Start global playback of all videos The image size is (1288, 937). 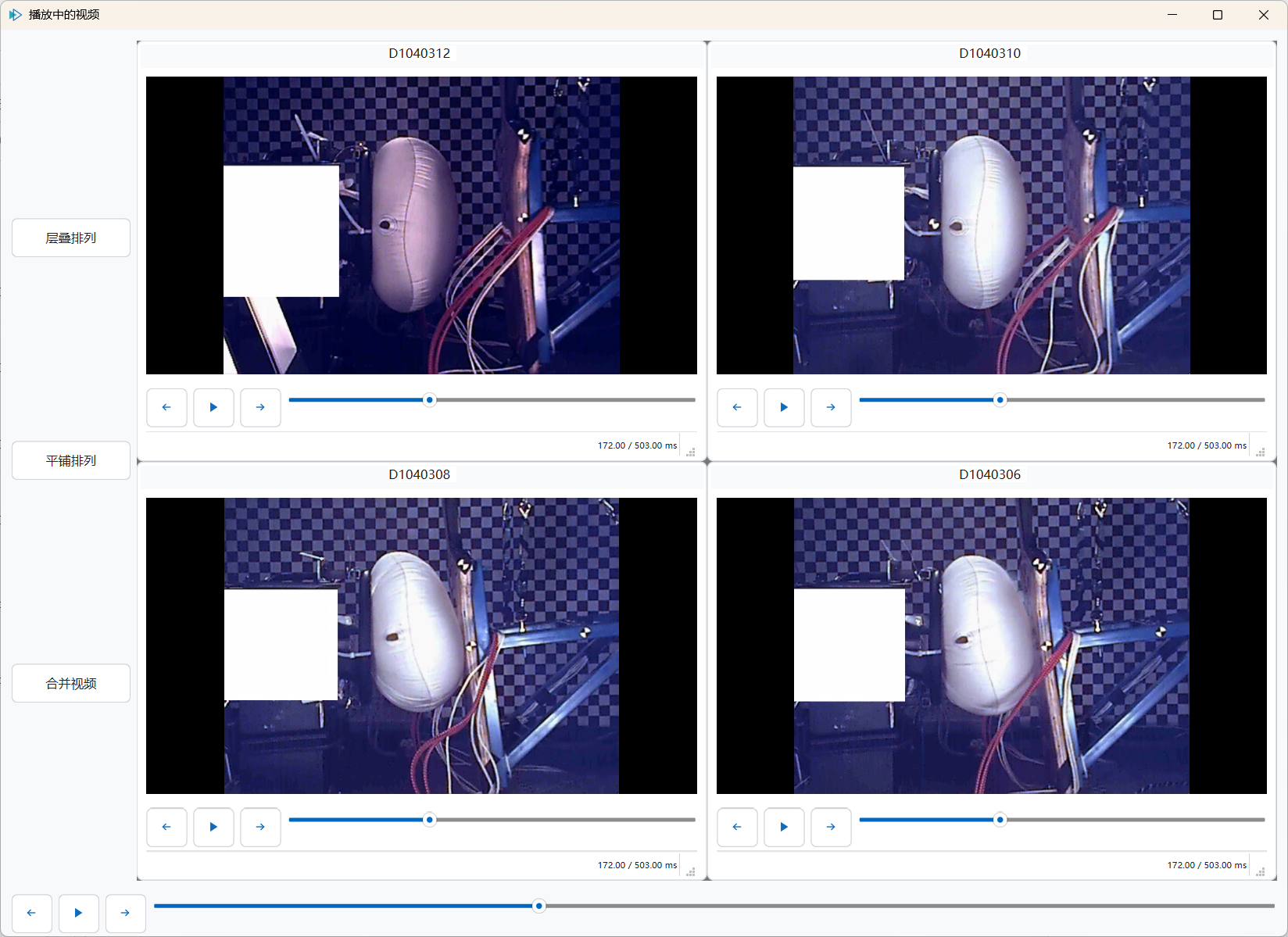point(78,913)
